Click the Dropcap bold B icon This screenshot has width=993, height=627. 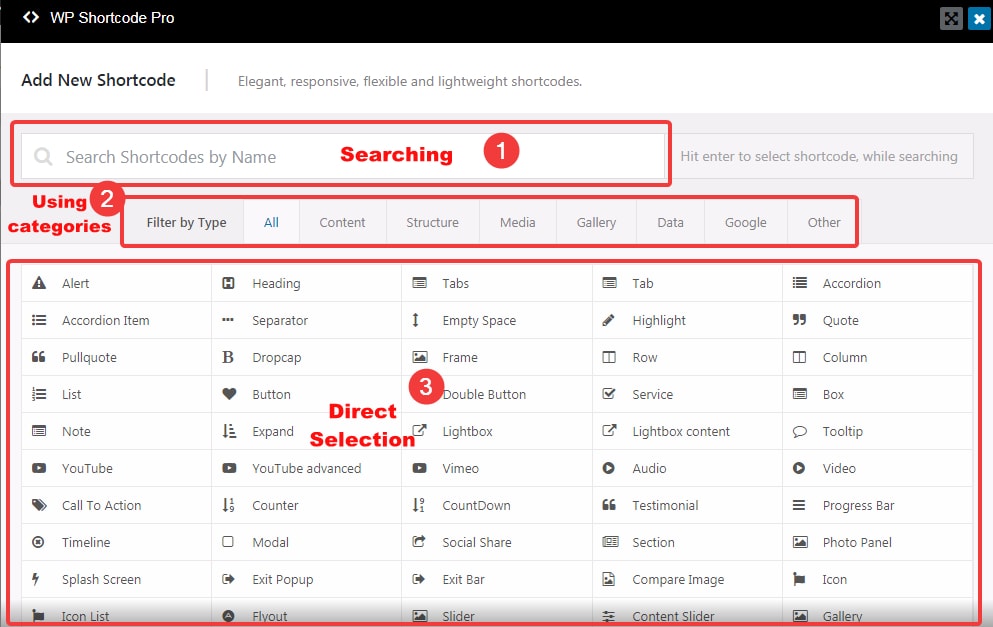pyautogui.click(x=229, y=357)
